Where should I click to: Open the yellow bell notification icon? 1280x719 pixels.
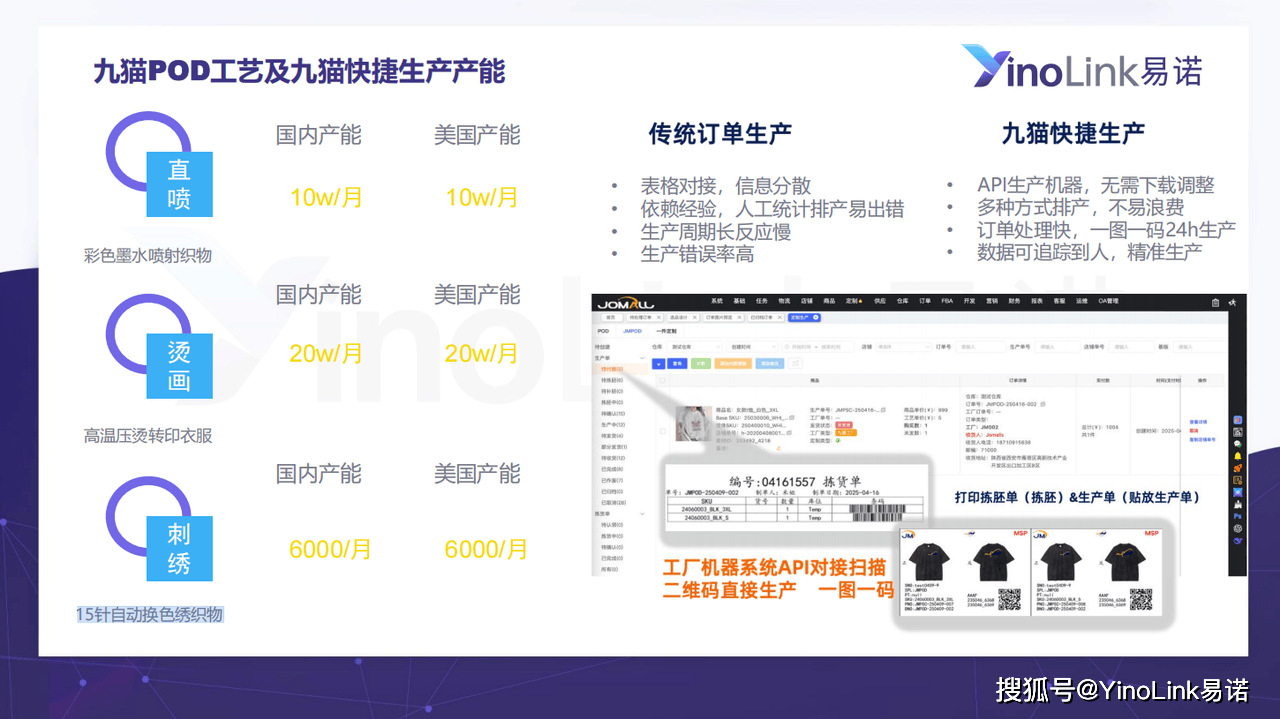coord(1238,456)
